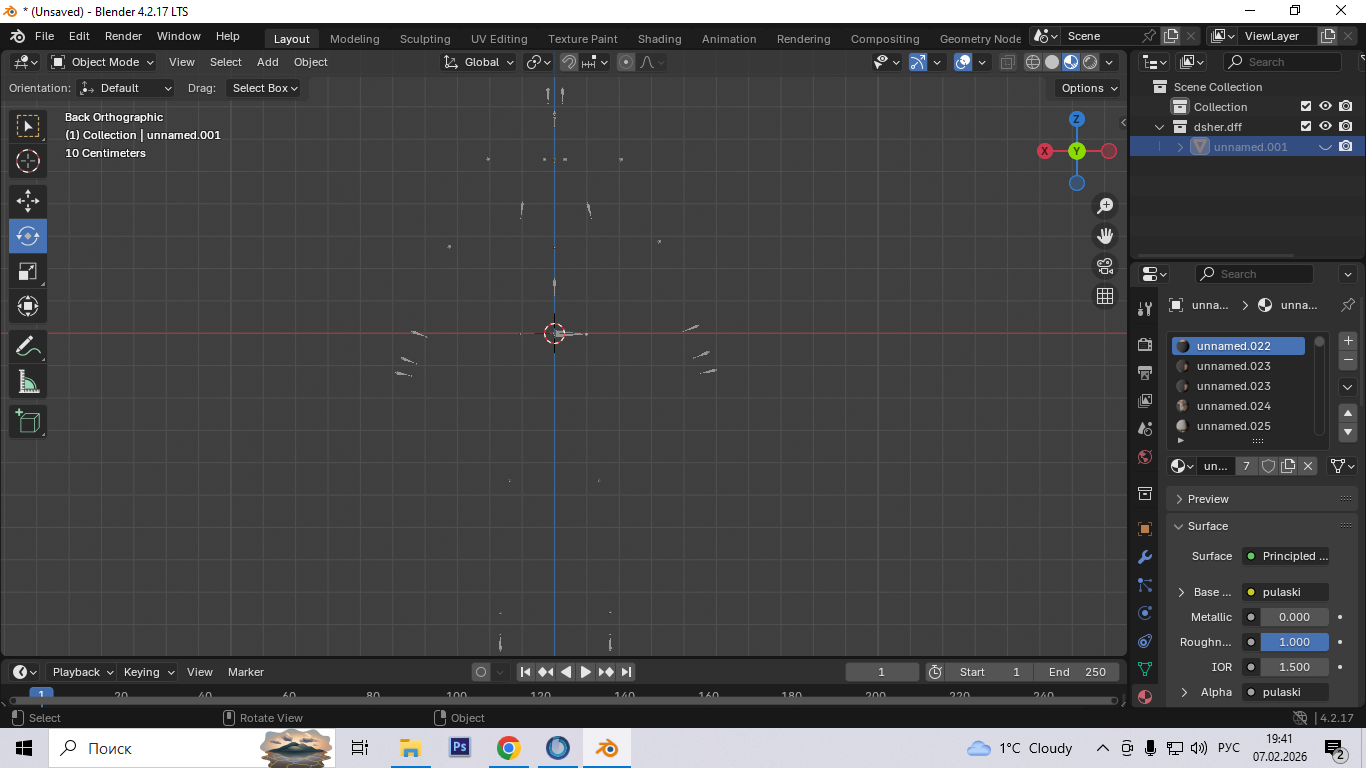Click the viewport Options button
The width and height of the screenshot is (1366, 768).
(x=1089, y=88)
